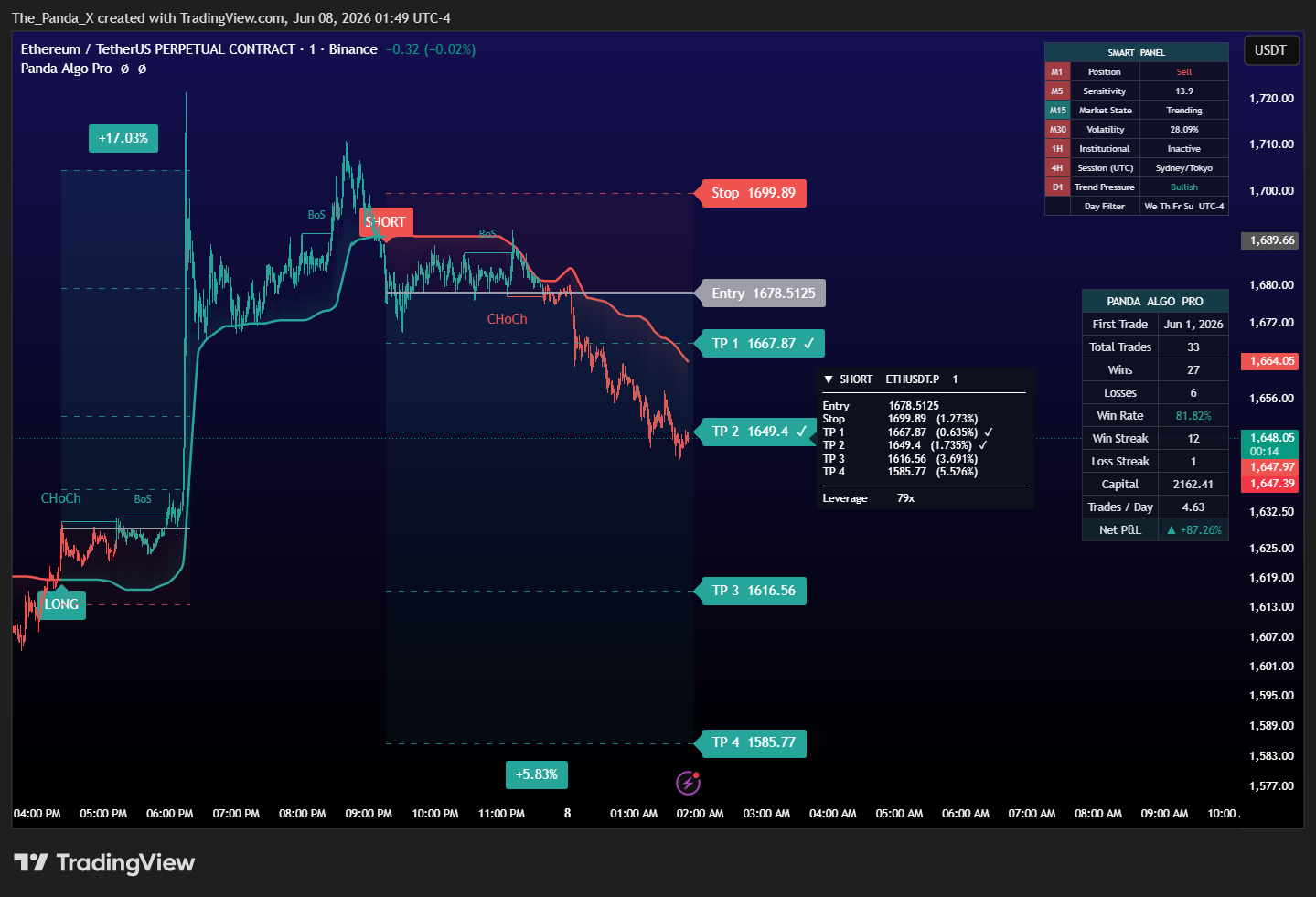Click the TP 1 1667.87 label
1316x897 pixels.
point(763,344)
